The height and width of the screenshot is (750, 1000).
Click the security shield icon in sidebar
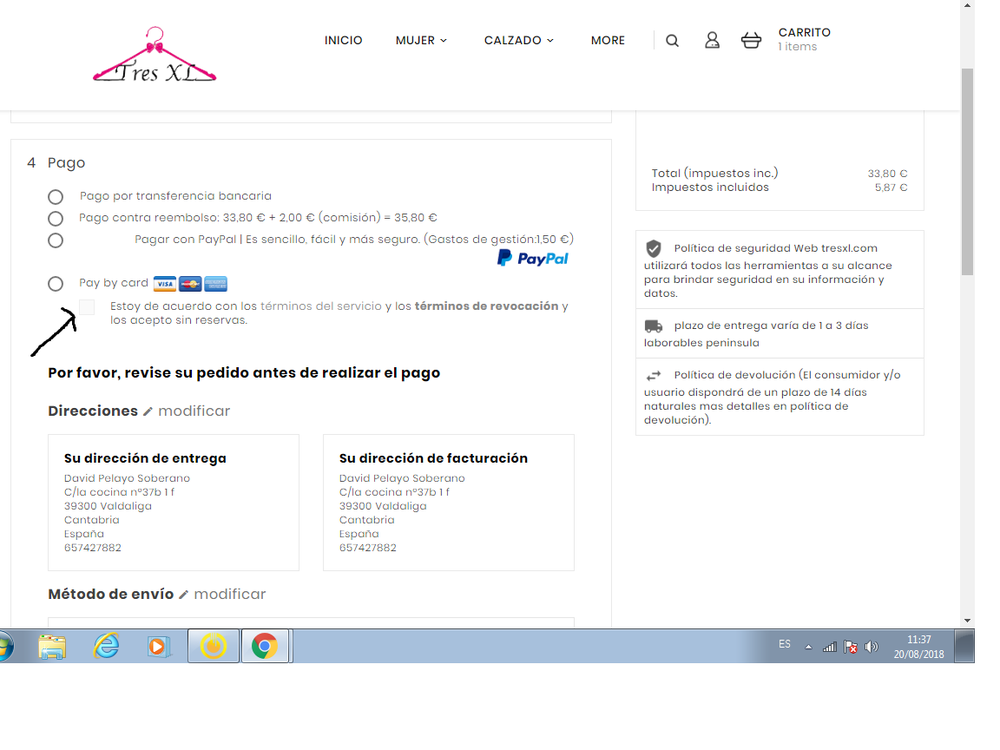[x=654, y=248]
